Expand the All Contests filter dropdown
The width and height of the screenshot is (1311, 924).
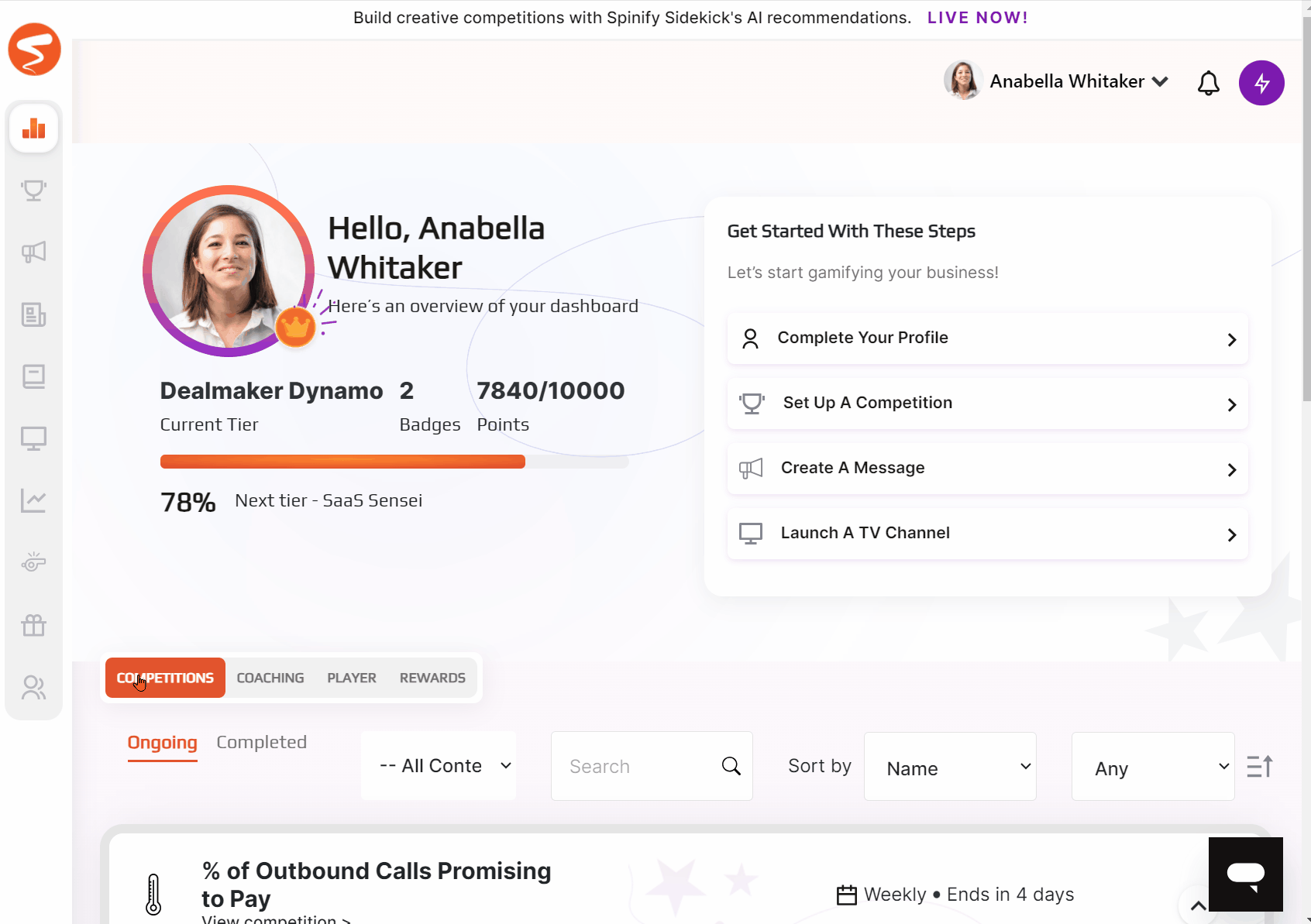[439, 766]
